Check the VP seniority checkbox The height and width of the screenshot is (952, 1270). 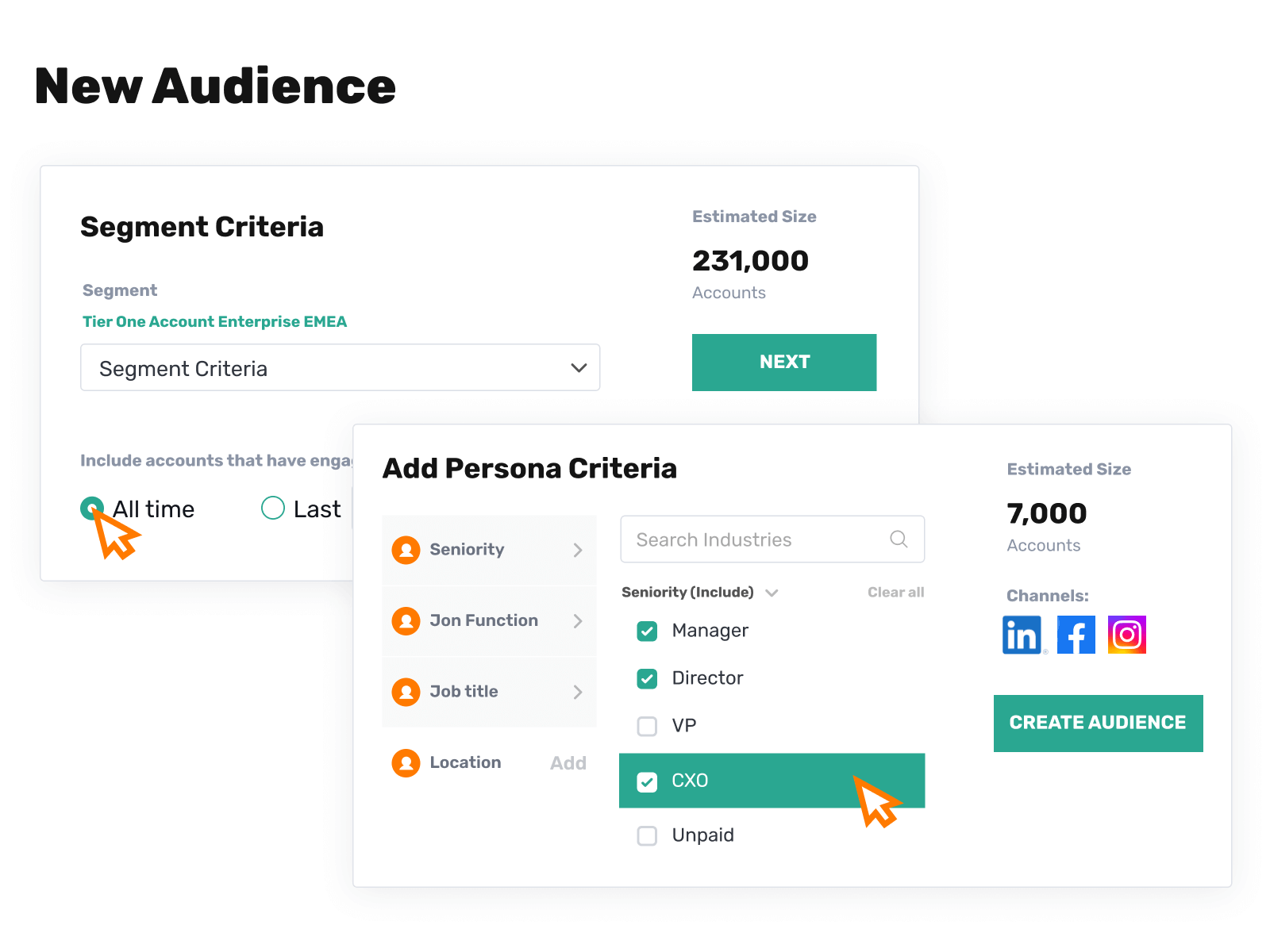pos(648,726)
